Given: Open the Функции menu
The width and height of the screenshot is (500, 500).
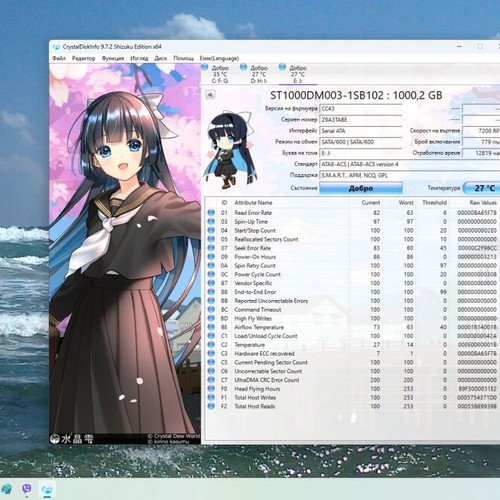Looking at the screenshot, I should click(113, 58).
